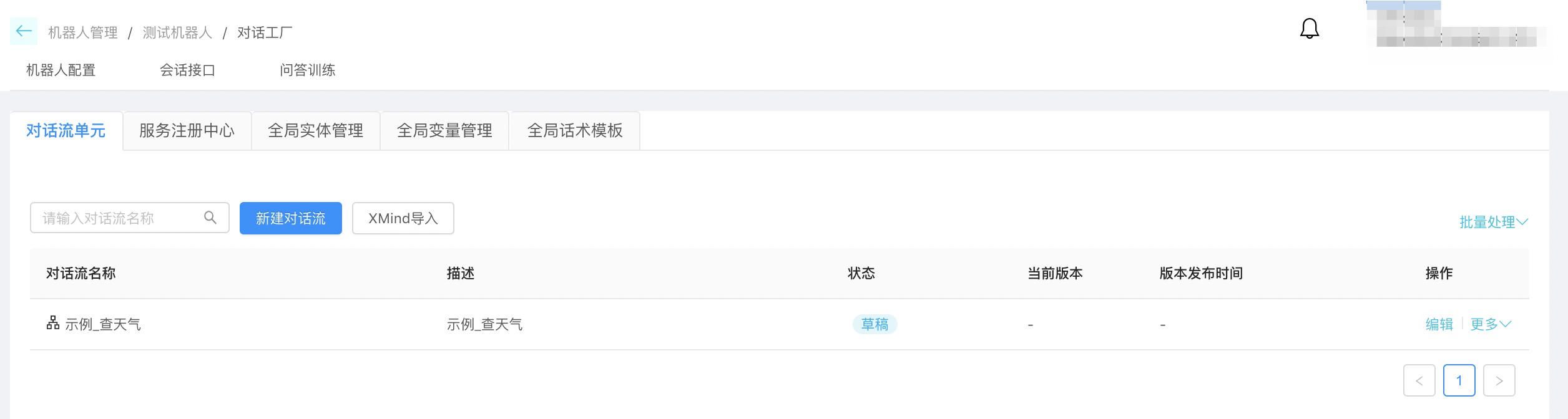The height and width of the screenshot is (419, 1568).
Task: Open the 全局话术模板 tab
Action: (x=575, y=130)
